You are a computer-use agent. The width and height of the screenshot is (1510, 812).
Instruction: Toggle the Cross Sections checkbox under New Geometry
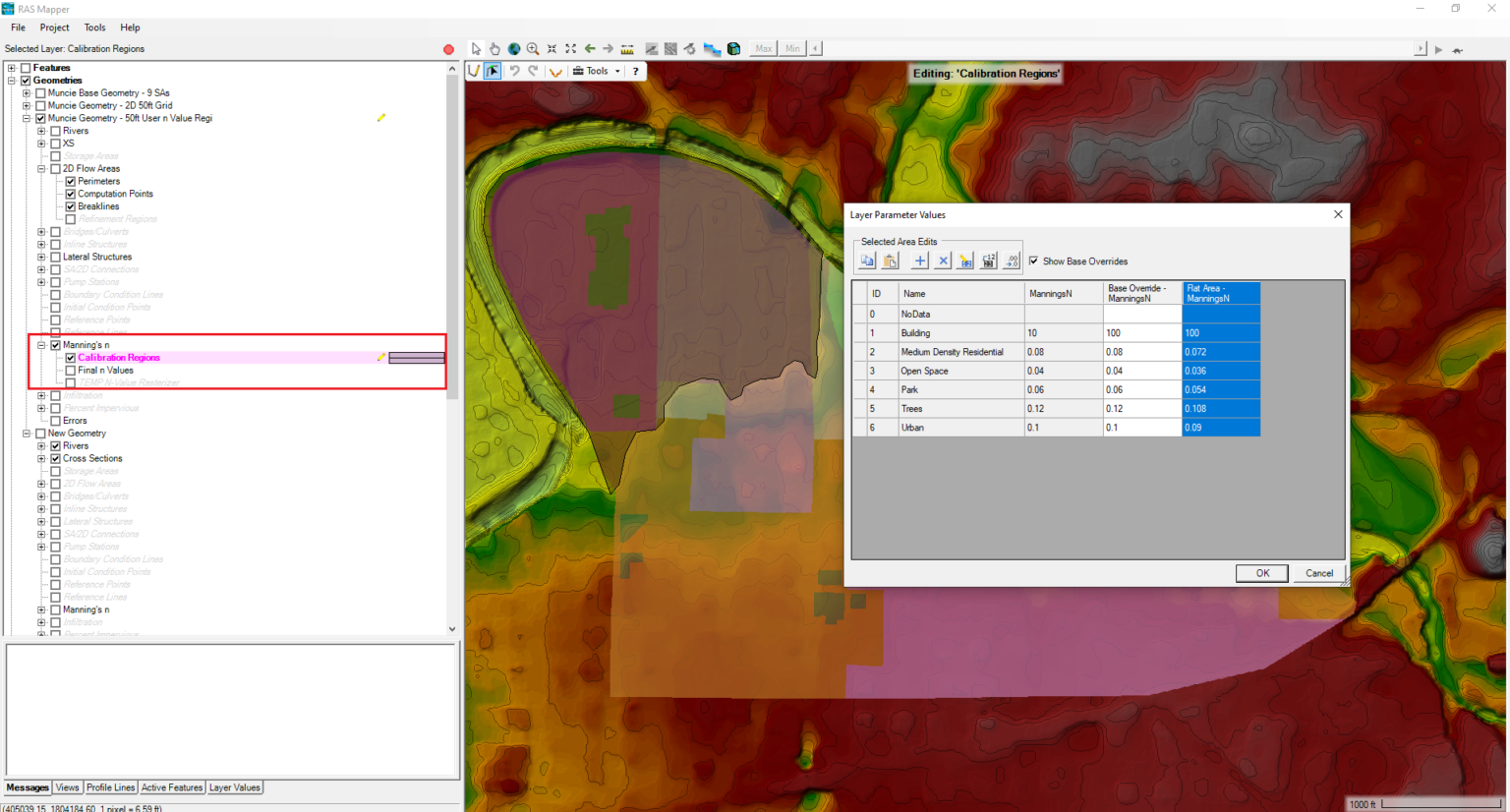coord(56,459)
